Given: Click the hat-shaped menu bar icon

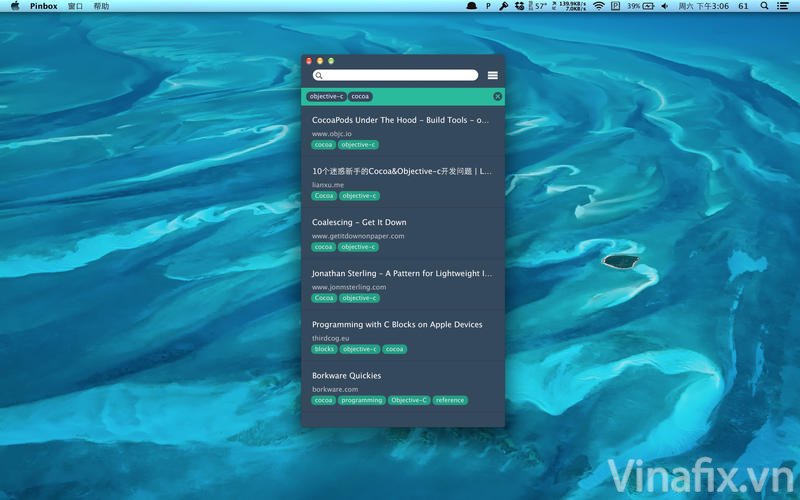Looking at the screenshot, I should (471, 6).
